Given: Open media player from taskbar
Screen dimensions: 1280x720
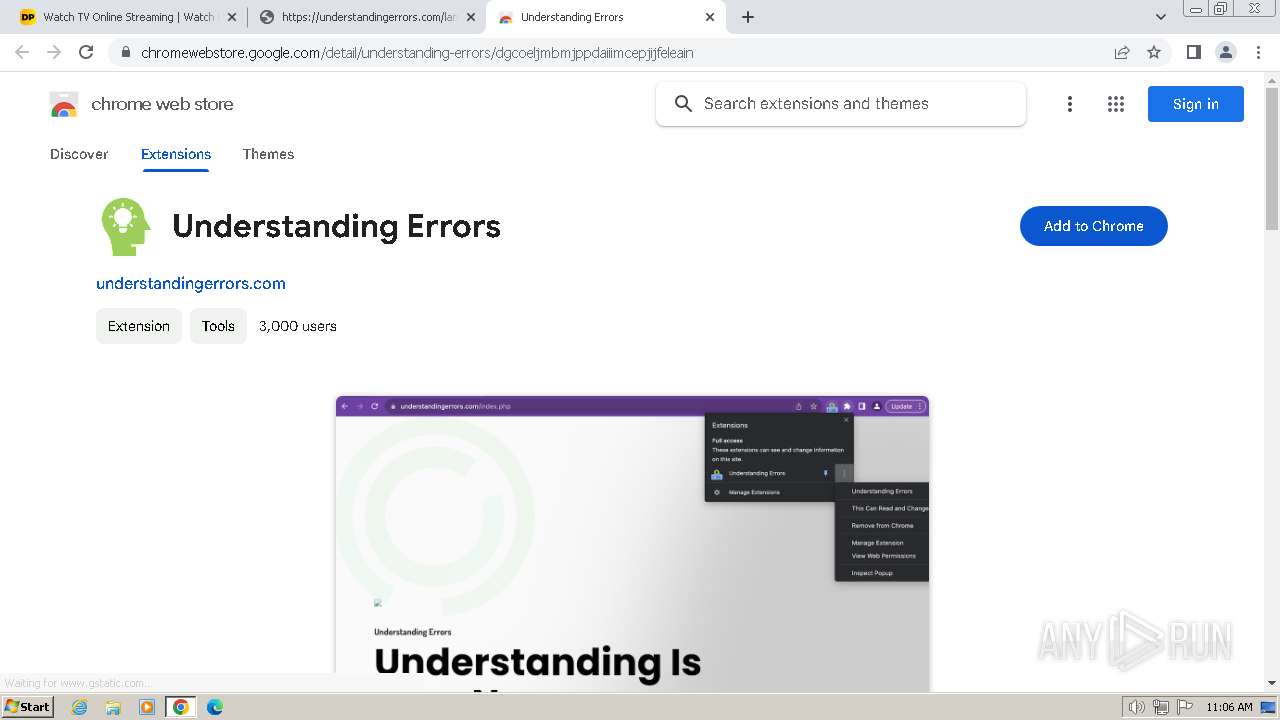Looking at the screenshot, I should pos(147,707).
